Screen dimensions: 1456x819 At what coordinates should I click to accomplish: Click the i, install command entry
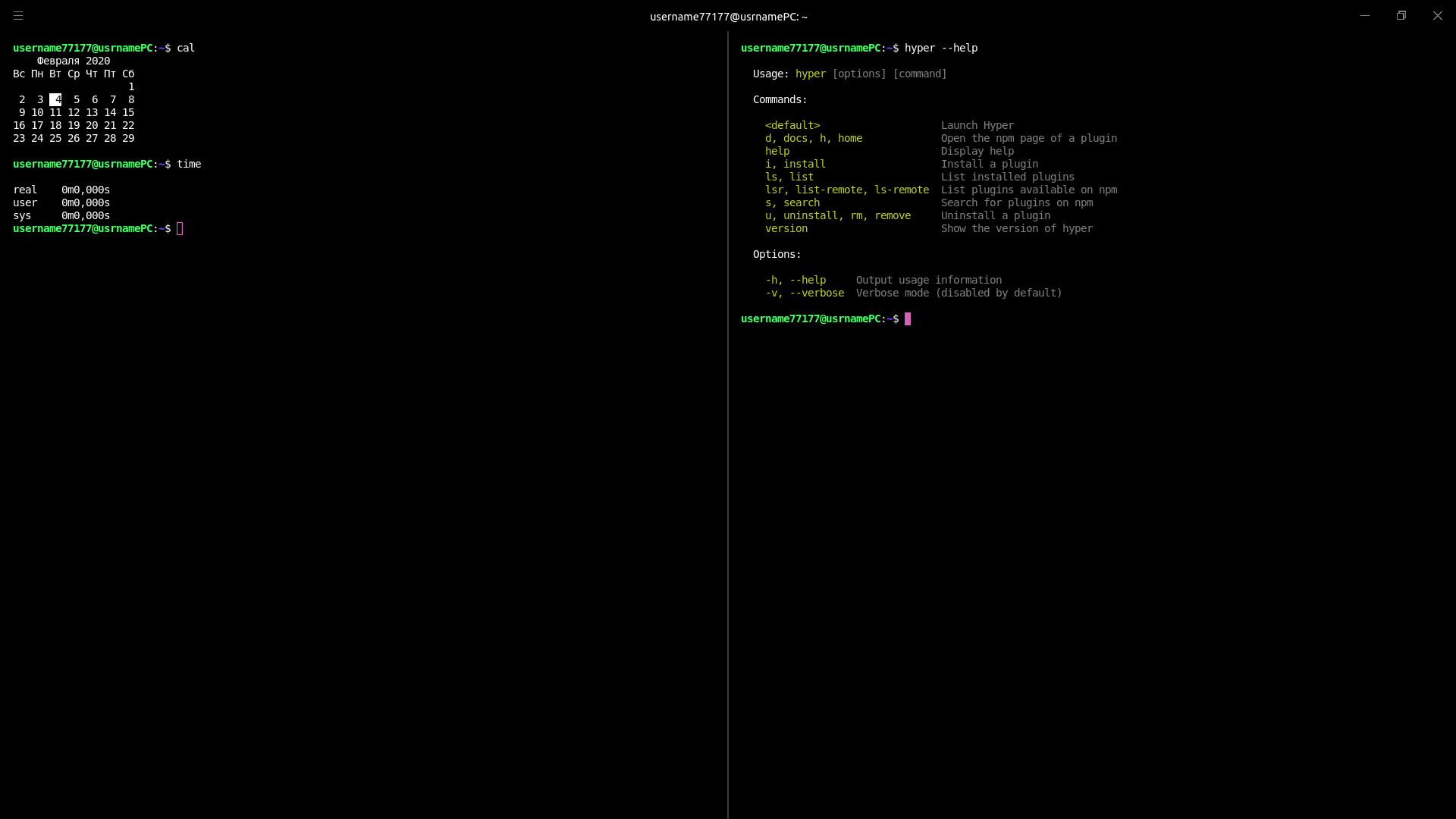coord(795,164)
